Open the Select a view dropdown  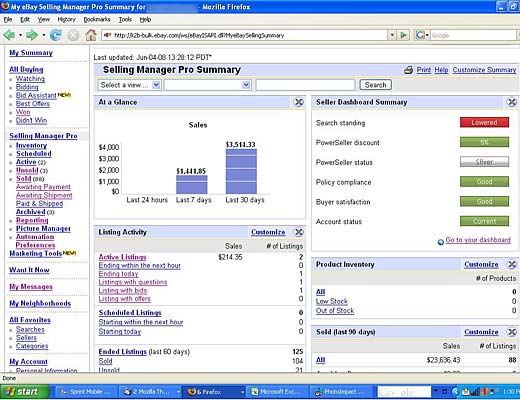129,85
